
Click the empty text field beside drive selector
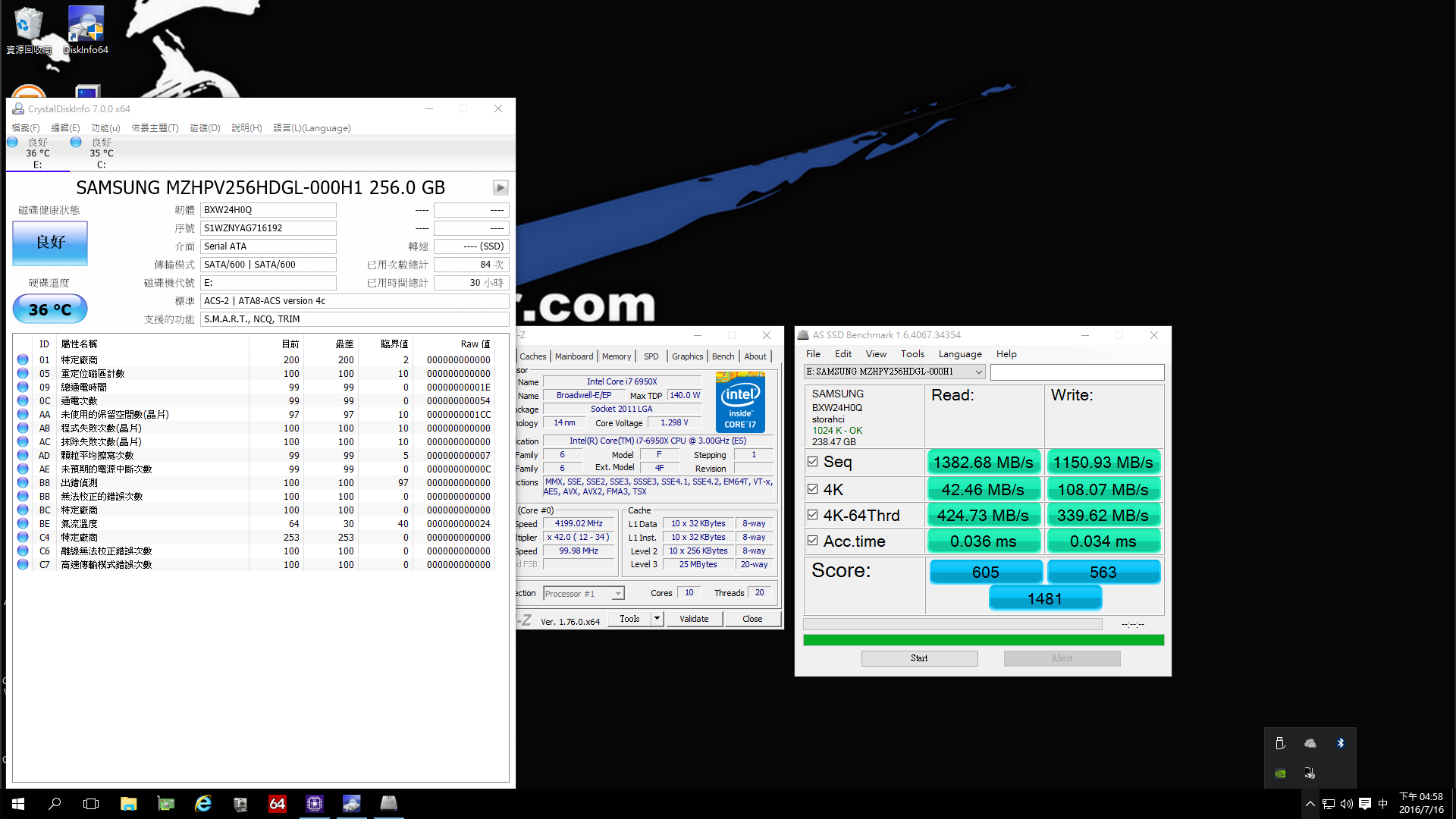click(x=1077, y=372)
